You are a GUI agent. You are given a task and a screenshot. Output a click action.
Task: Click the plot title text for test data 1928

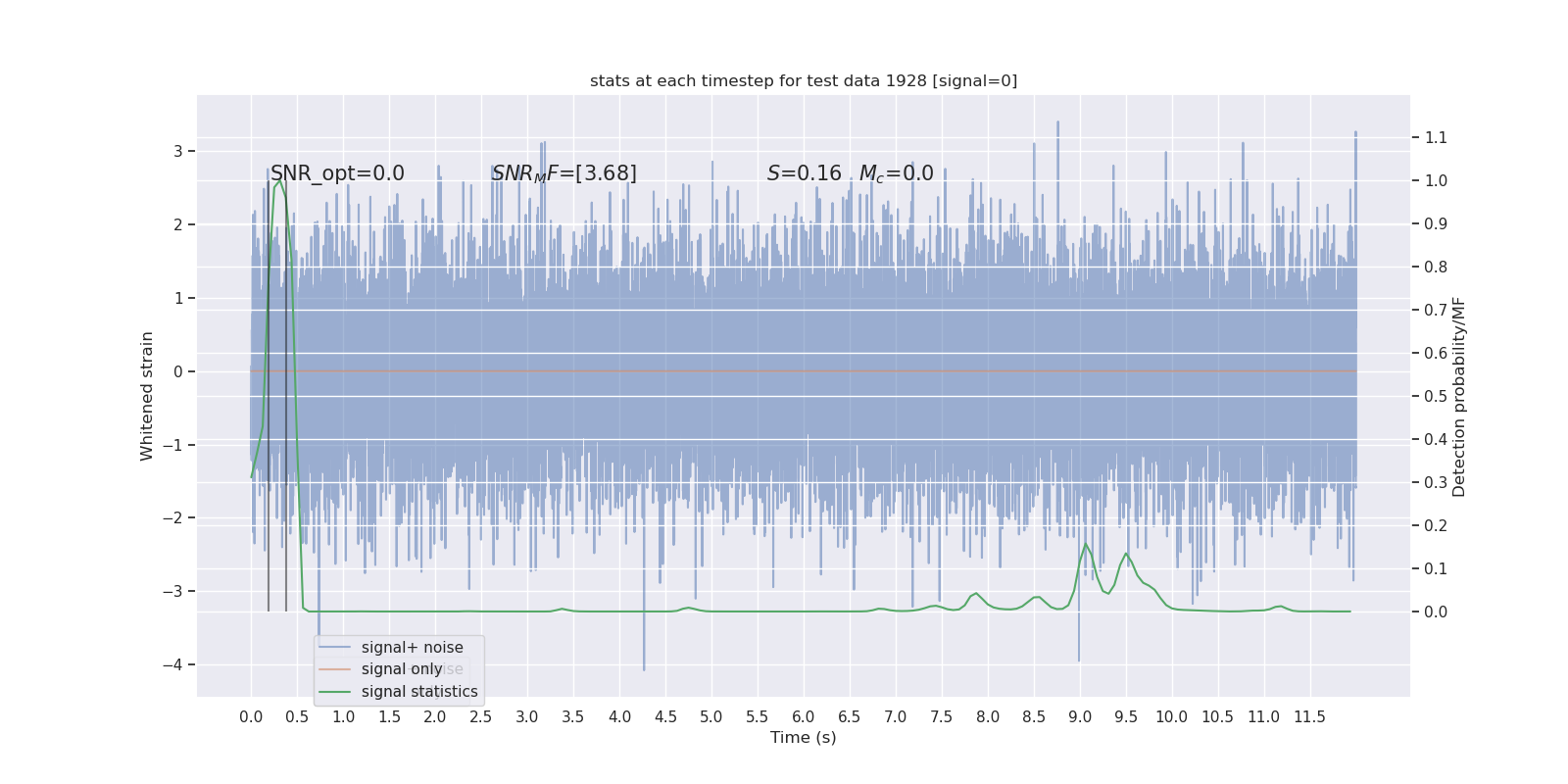tap(804, 81)
